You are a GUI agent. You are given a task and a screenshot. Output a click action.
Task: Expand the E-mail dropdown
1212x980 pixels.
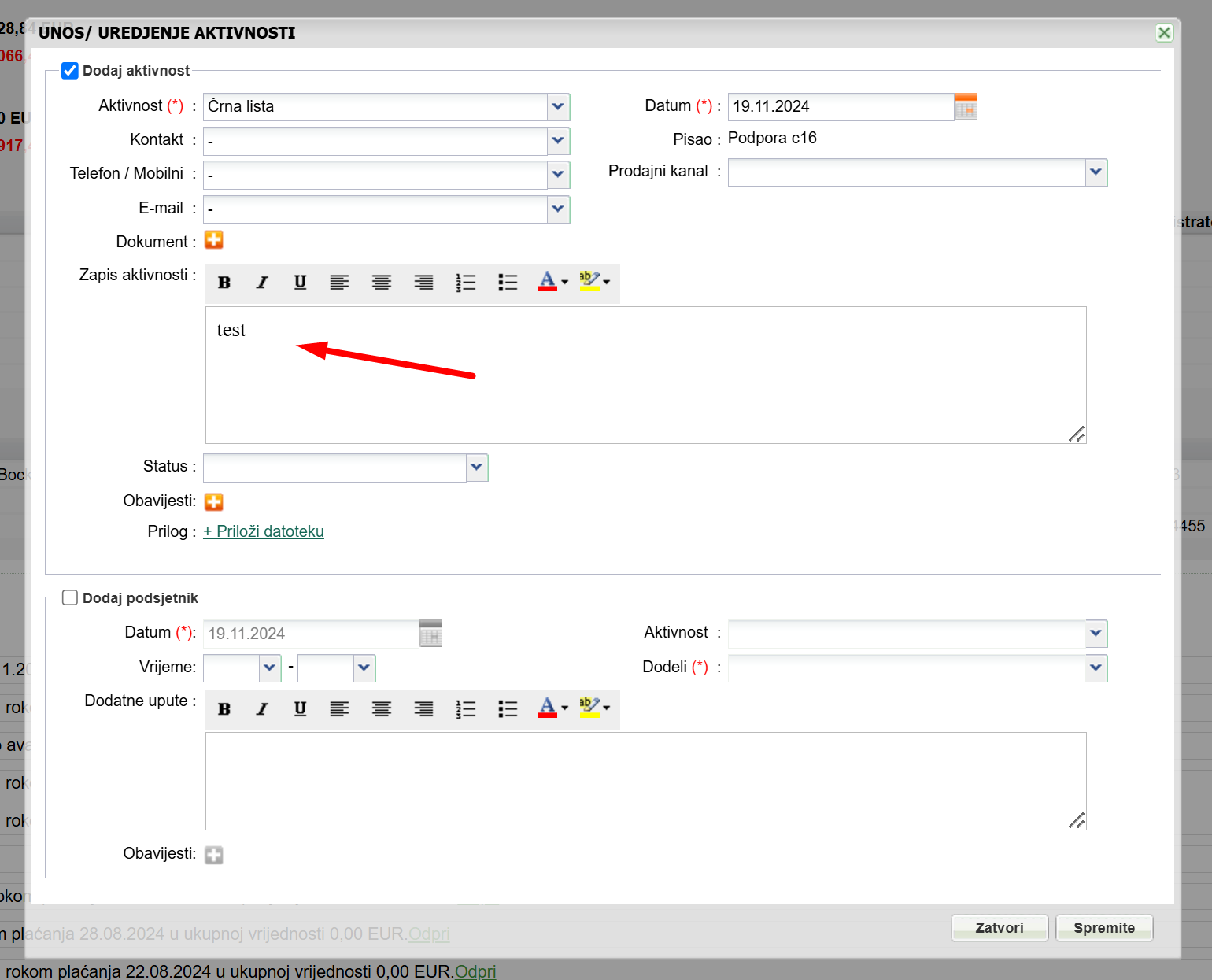[558, 209]
